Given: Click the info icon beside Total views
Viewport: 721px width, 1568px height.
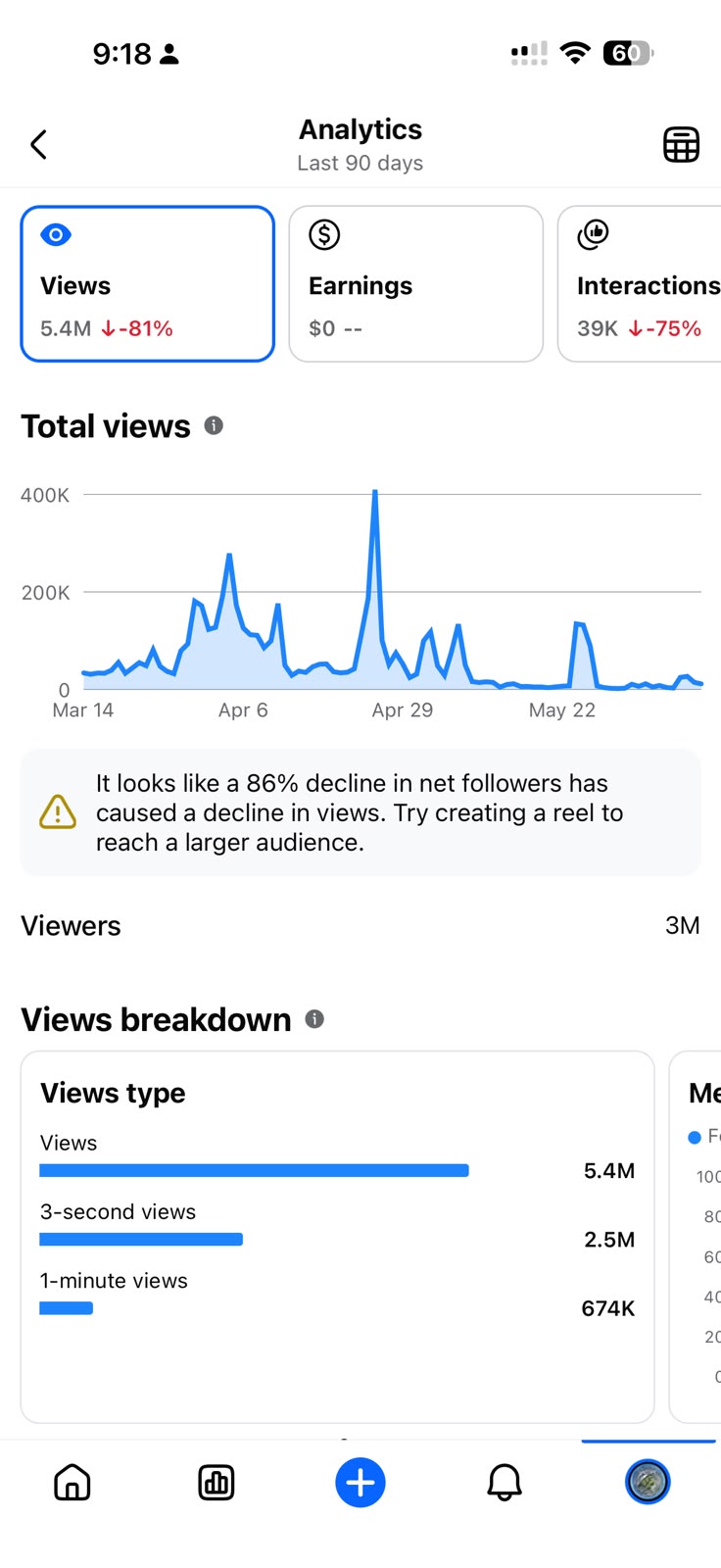Looking at the screenshot, I should coord(214,425).
